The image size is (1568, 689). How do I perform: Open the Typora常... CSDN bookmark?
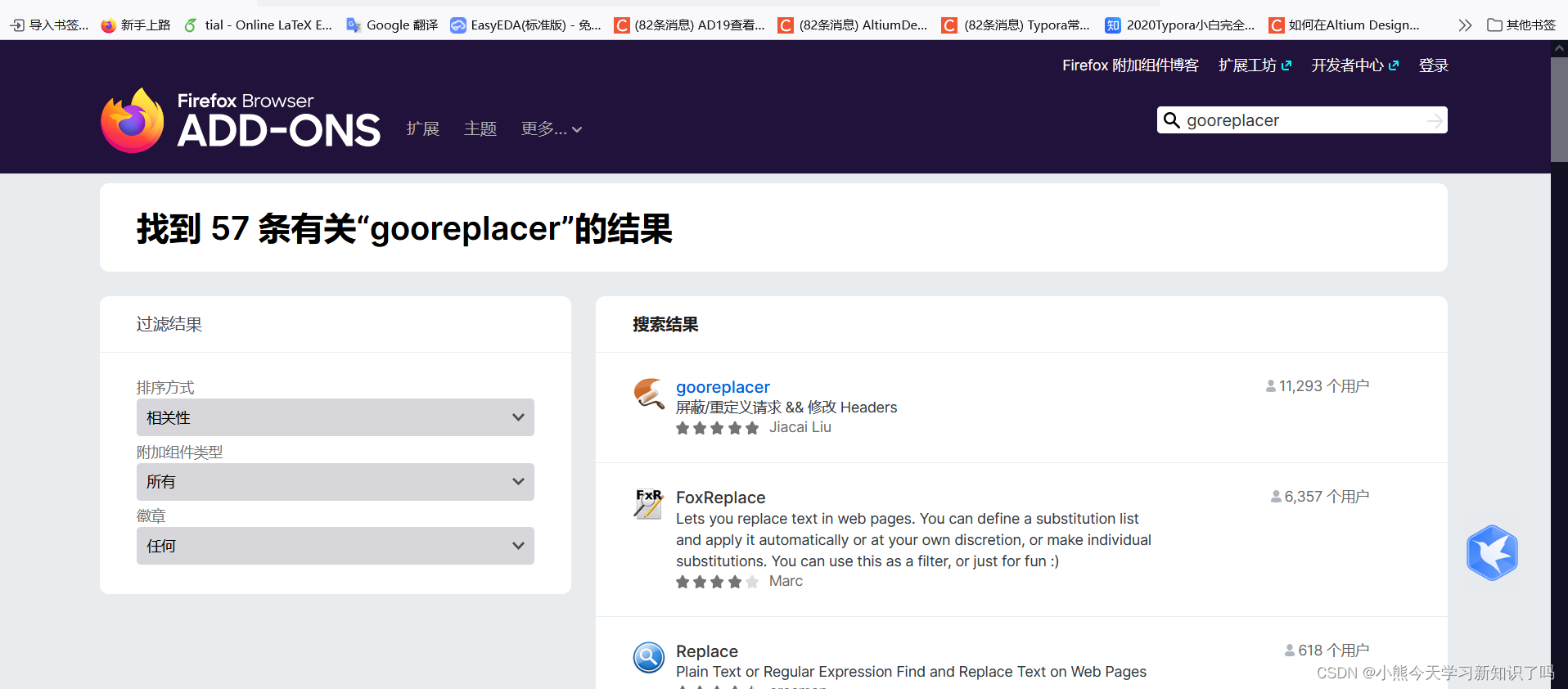point(1016,25)
